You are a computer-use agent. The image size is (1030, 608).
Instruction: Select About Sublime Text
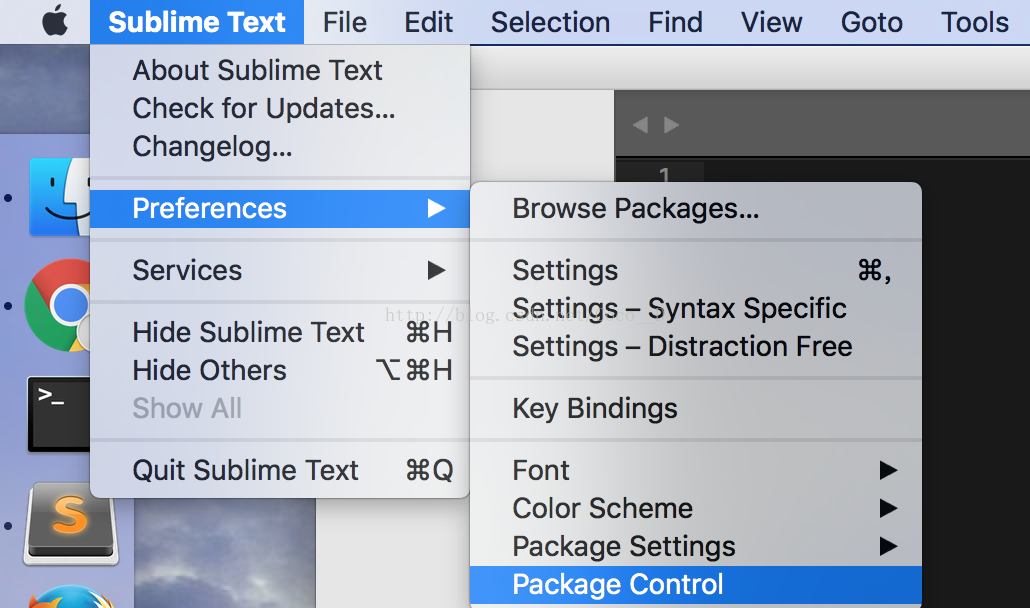pyautogui.click(x=280, y=70)
